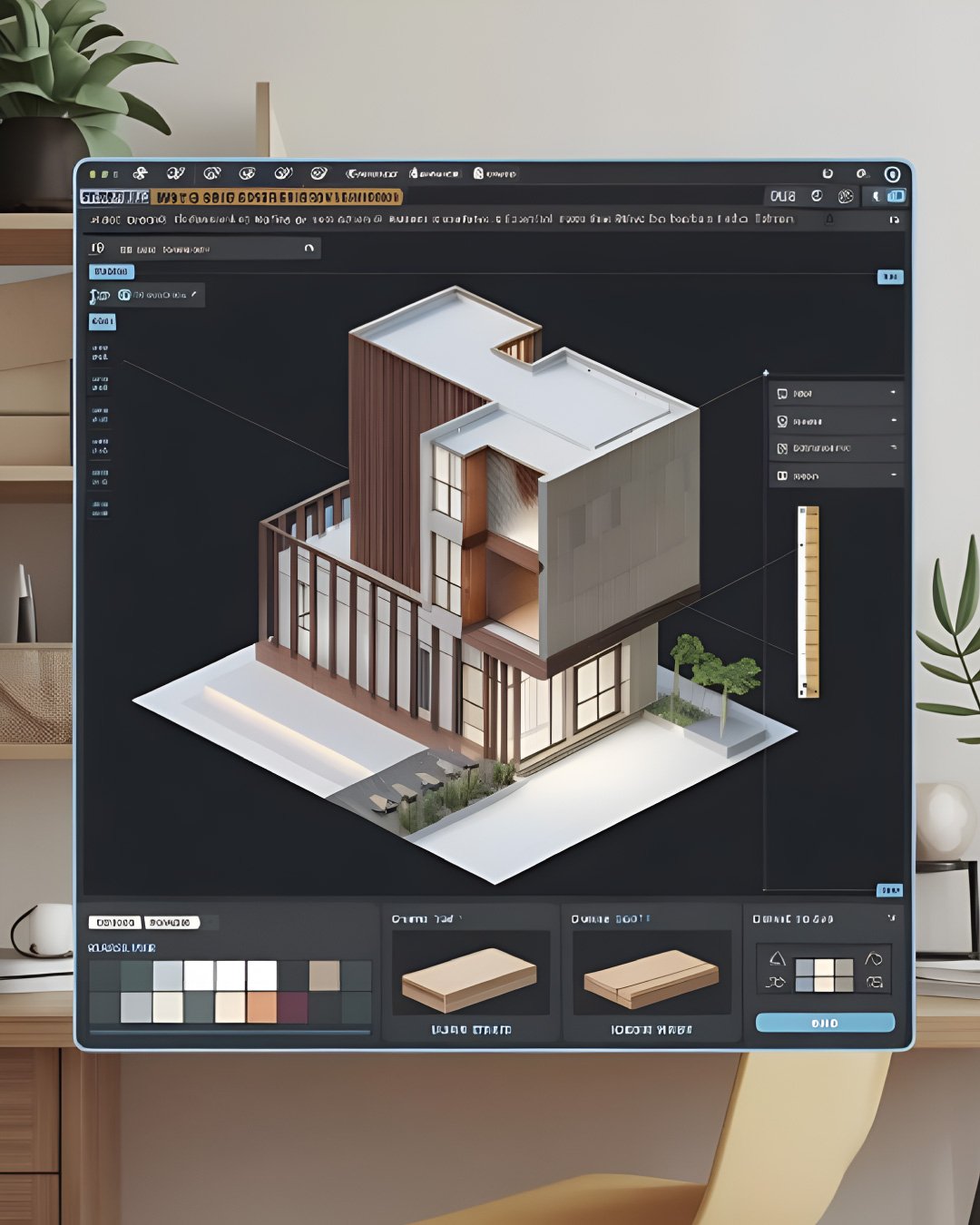980x1225 pixels.
Task: Select the second white tab above color palette
Action: [x=171, y=922]
